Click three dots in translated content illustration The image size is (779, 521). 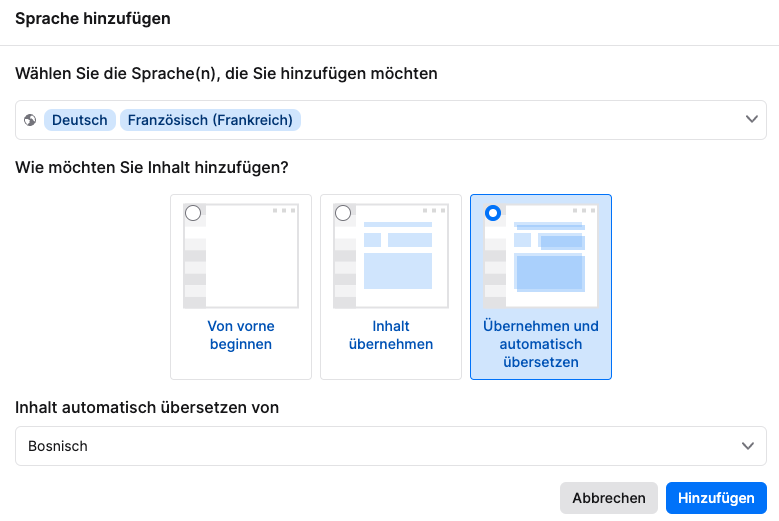tap(583, 210)
